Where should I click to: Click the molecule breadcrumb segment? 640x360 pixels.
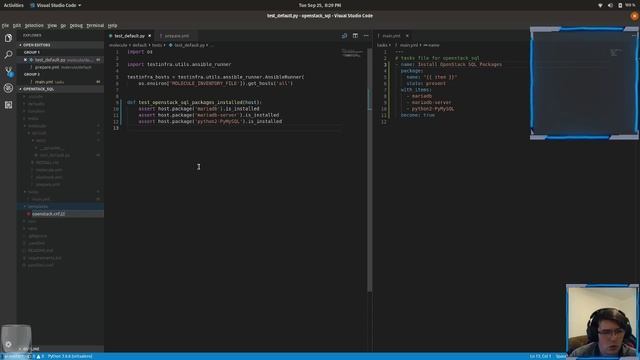(x=118, y=45)
